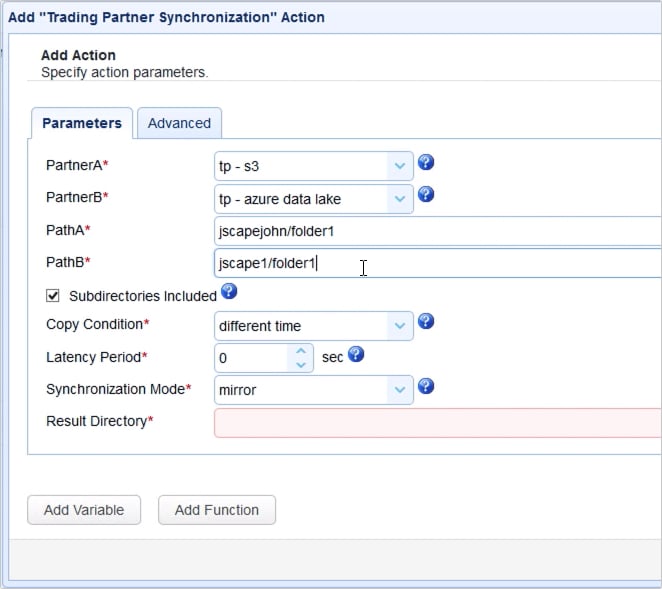The image size is (662, 589).
Task: Click the empty Result Directory field
Action: pyautogui.click(x=437, y=422)
